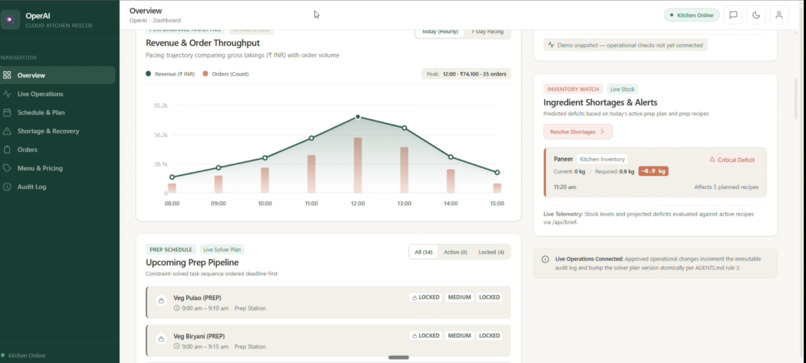Click 'Affects 5 planned recipes' text

tap(726, 187)
